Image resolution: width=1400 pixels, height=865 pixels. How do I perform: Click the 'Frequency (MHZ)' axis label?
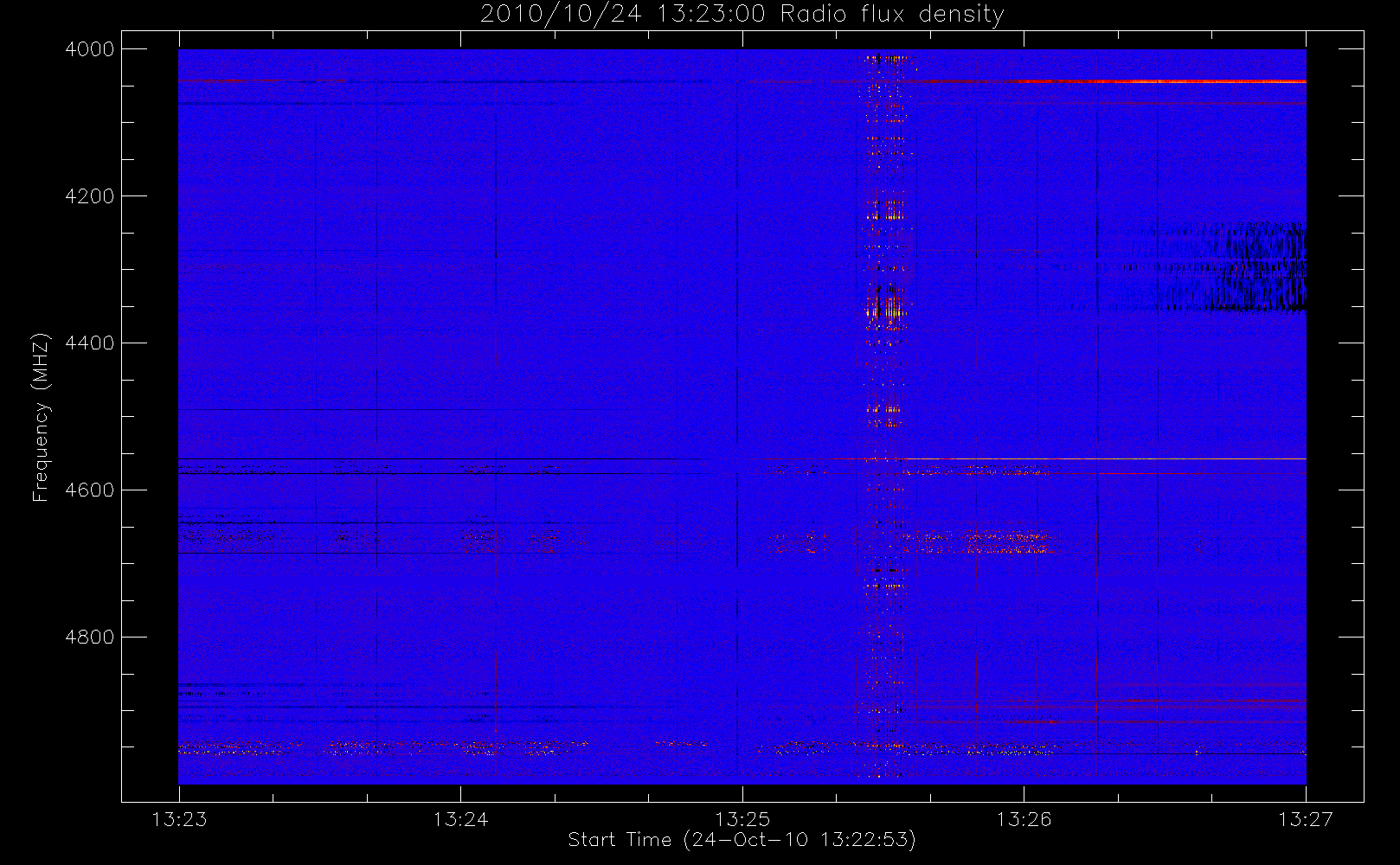pos(40,417)
